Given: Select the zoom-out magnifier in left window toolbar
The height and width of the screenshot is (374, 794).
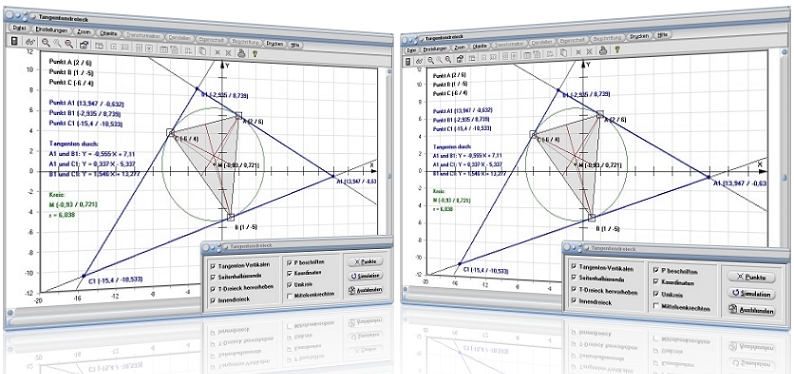Looking at the screenshot, I should coord(69,44).
